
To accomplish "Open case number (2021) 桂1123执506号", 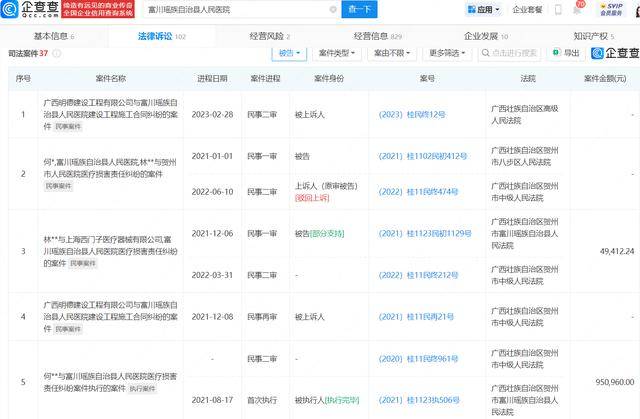I will pos(419,400).
